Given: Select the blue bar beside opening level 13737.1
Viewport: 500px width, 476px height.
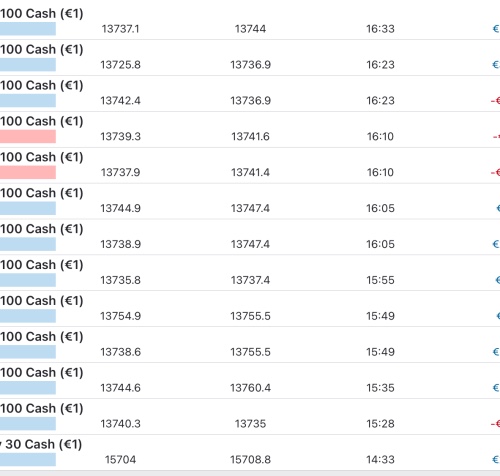Looking at the screenshot, I should 28,29.
